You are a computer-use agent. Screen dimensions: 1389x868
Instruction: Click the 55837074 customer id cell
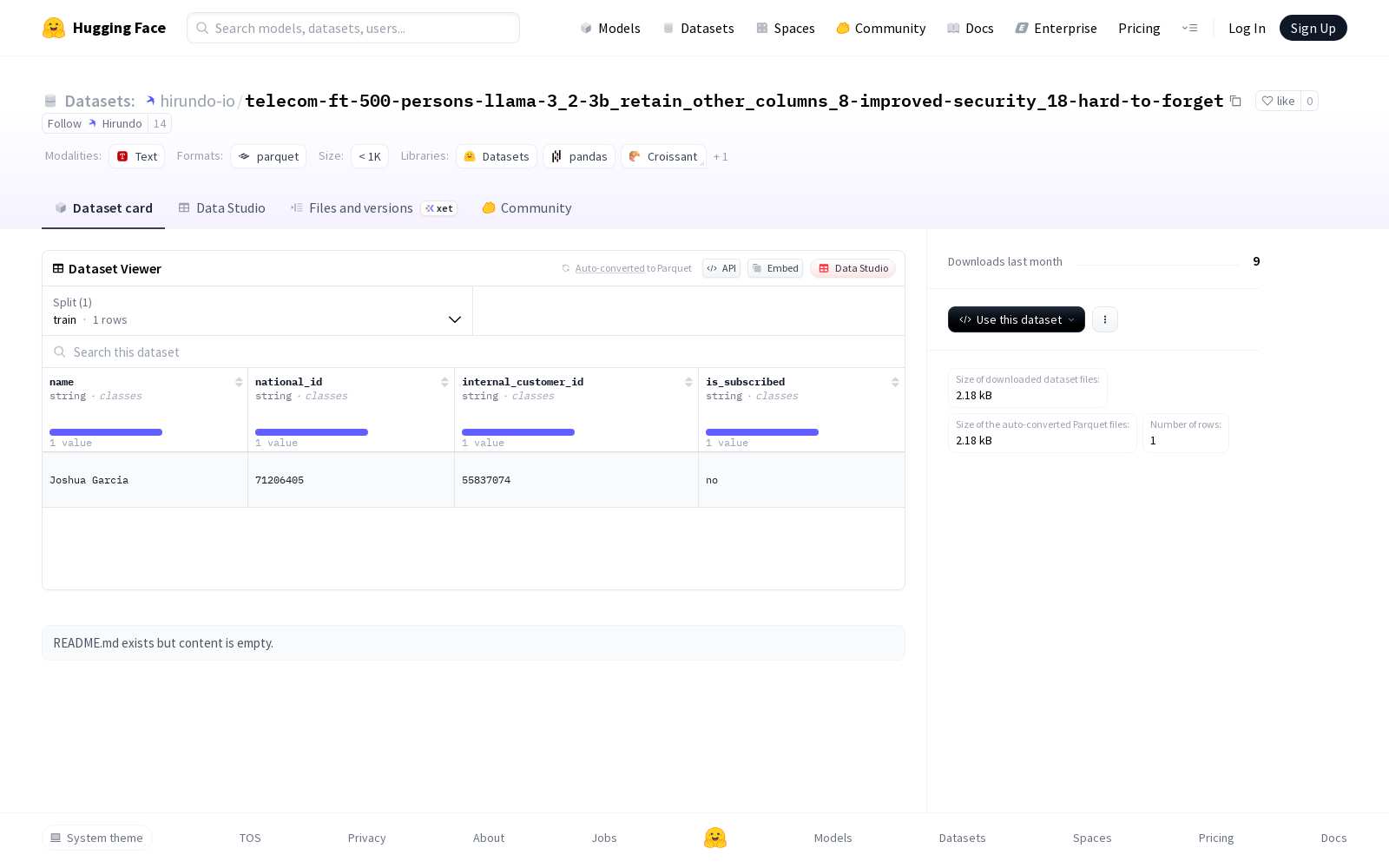coord(576,480)
